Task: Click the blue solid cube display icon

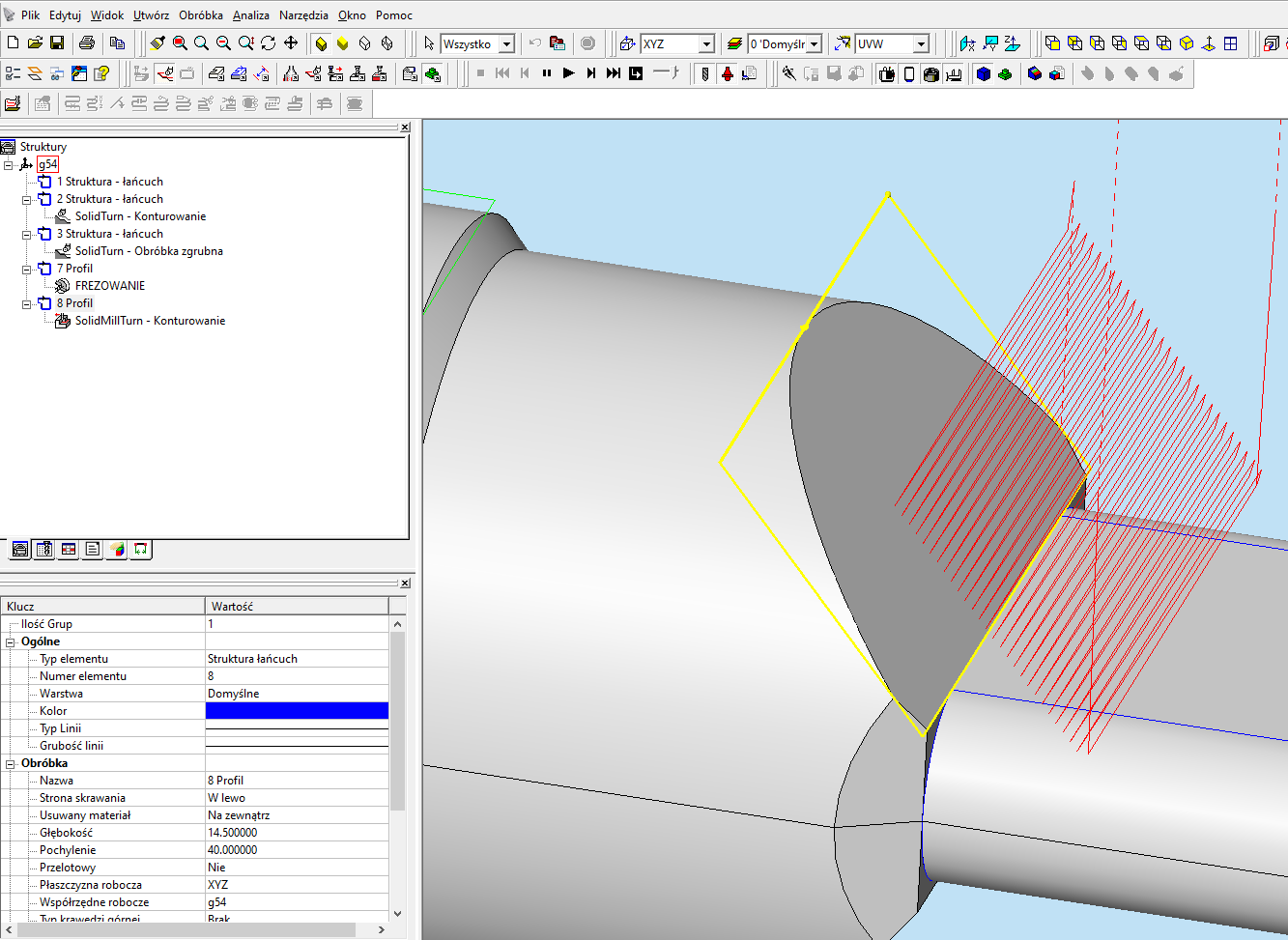Action: point(984,73)
